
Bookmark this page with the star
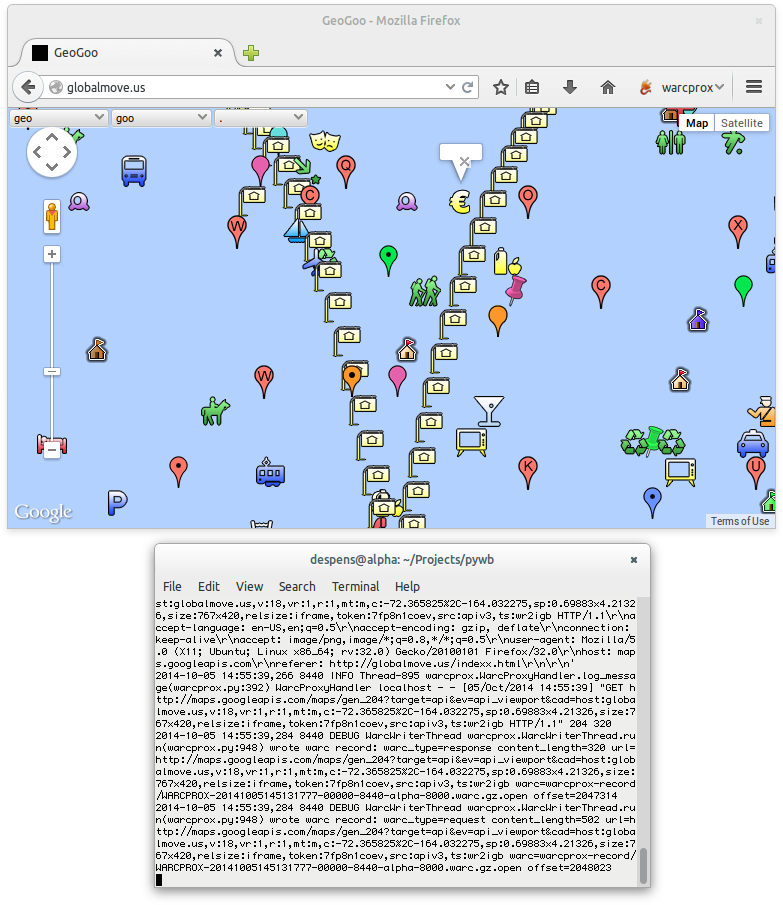point(501,87)
